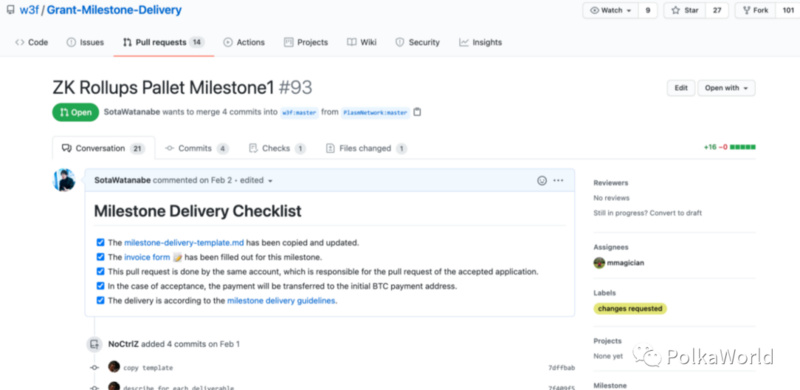Switch to the Issues tab
Screen dimensions: 800x390
point(85,42)
